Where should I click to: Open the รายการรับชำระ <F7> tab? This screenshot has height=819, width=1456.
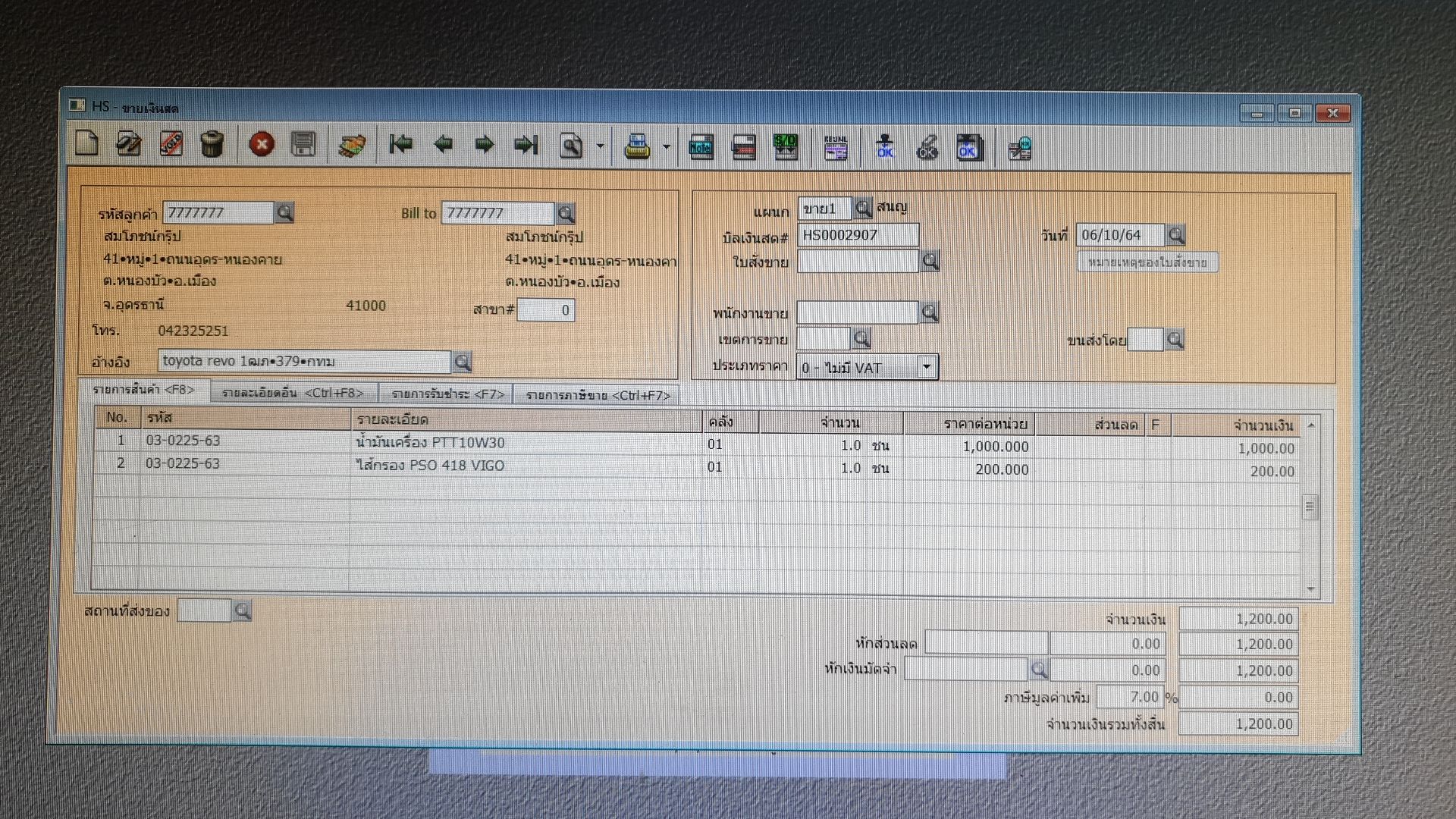(447, 394)
